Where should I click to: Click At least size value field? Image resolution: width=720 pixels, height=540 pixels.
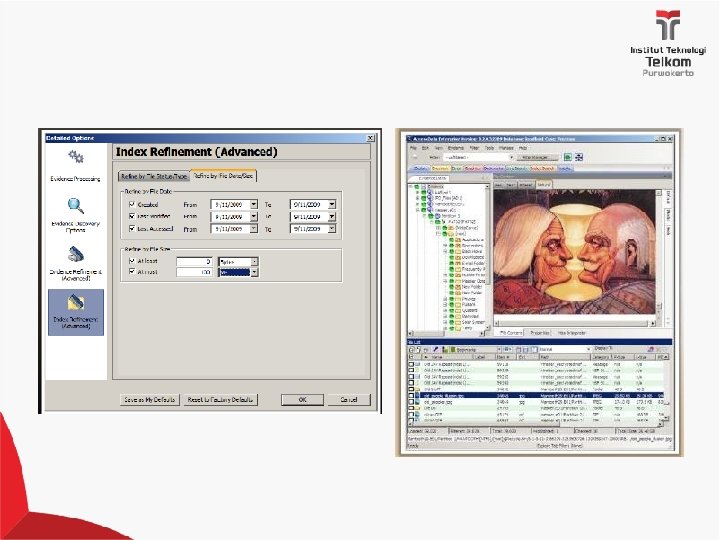[194, 261]
